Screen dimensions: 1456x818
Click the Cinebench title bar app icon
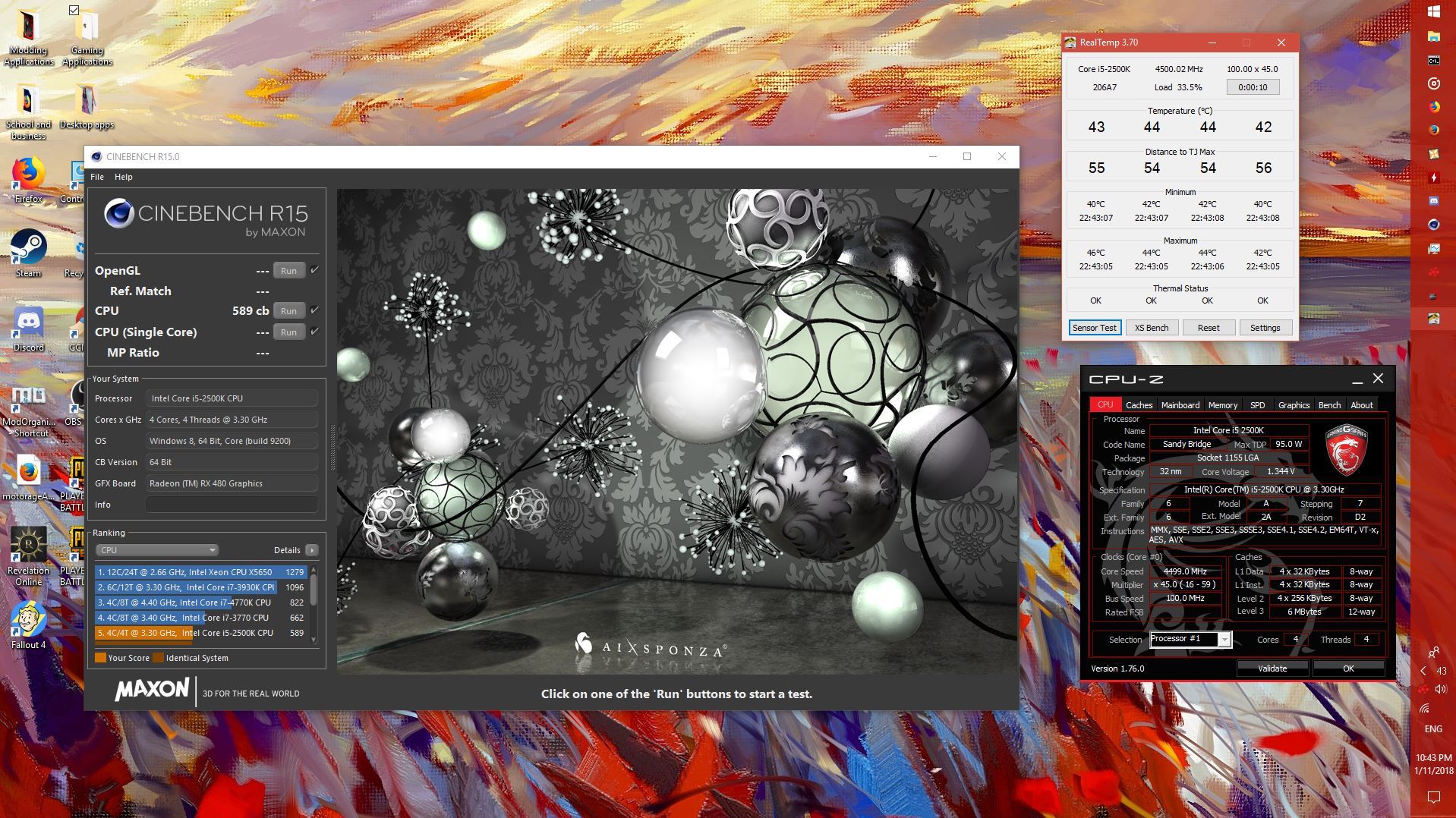tap(96, 157)
